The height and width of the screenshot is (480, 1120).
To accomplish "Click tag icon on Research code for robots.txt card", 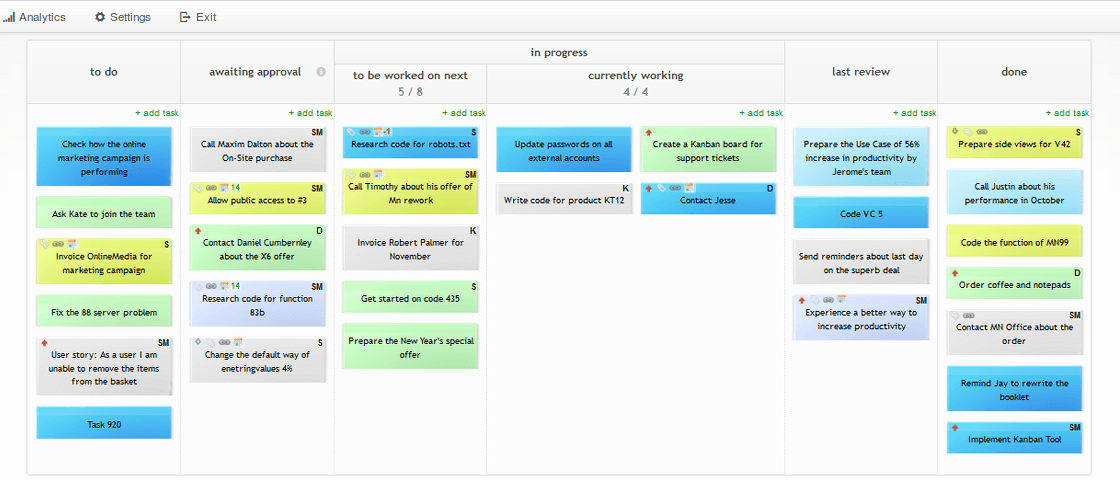I will click(x=351, y=132).
